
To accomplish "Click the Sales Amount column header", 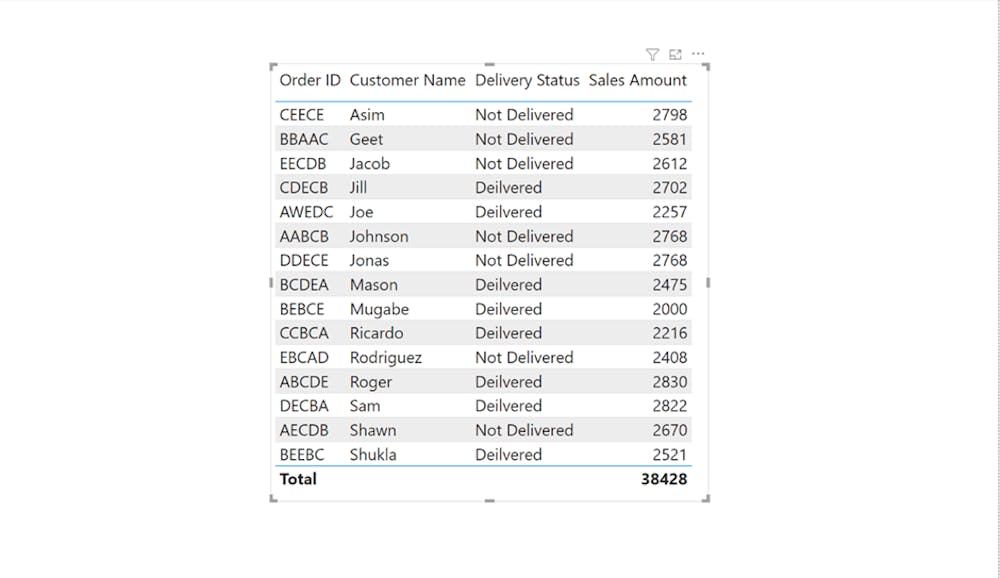I will point(637,80).
